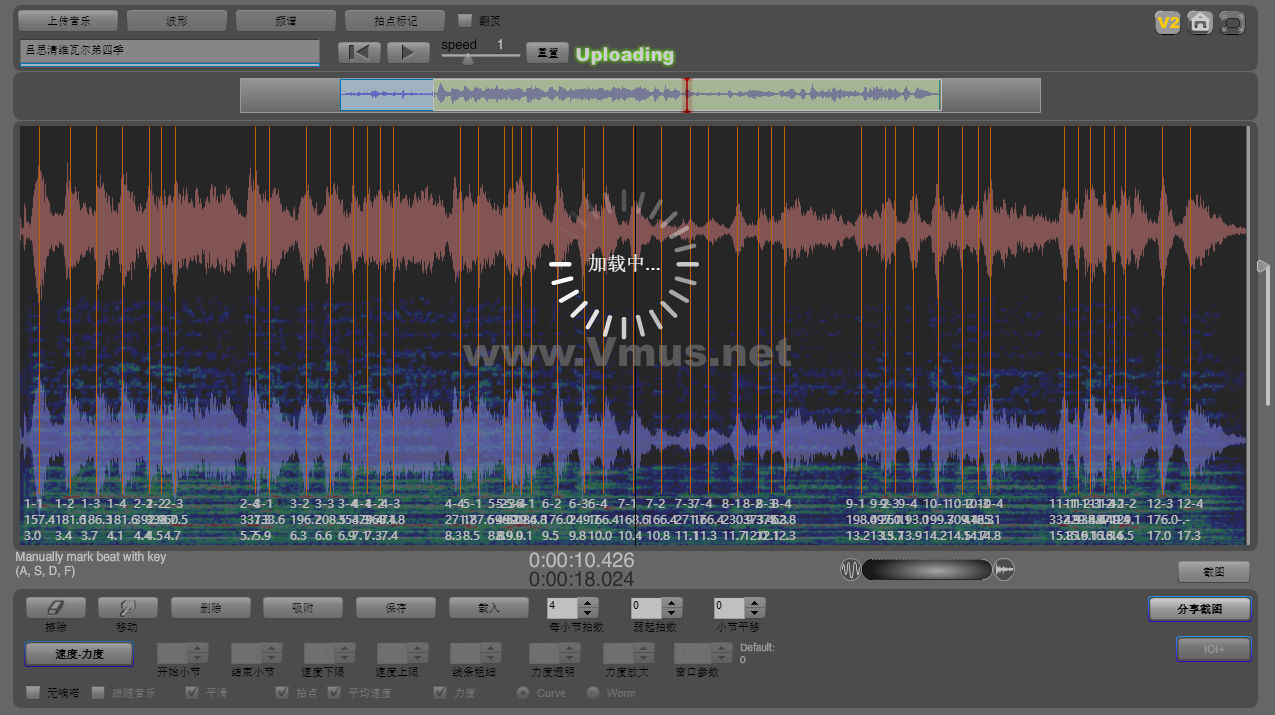Toggle the 无嘀嗒 checkbox
This screenshot has width=1275, height=715.
[33, 692]
